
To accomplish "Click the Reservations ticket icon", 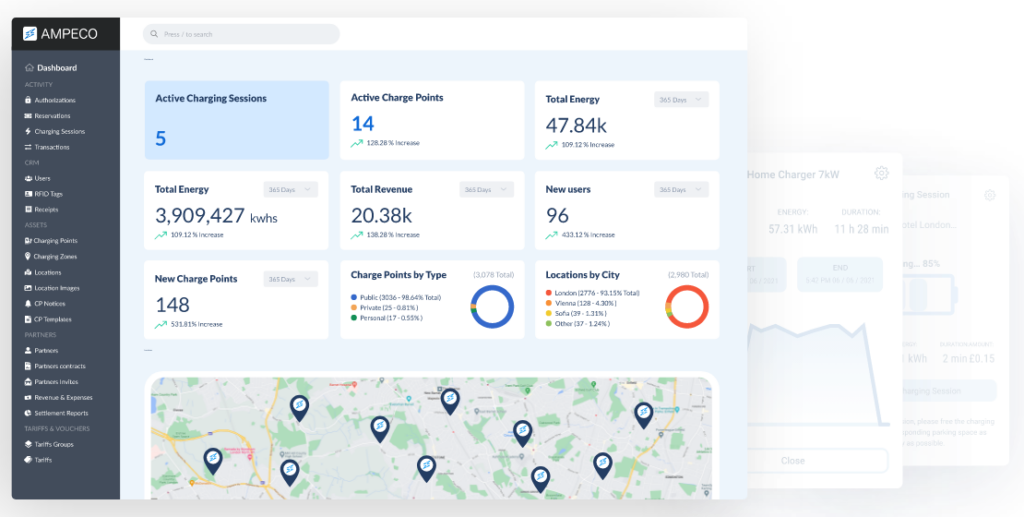I will pos(28,116).
